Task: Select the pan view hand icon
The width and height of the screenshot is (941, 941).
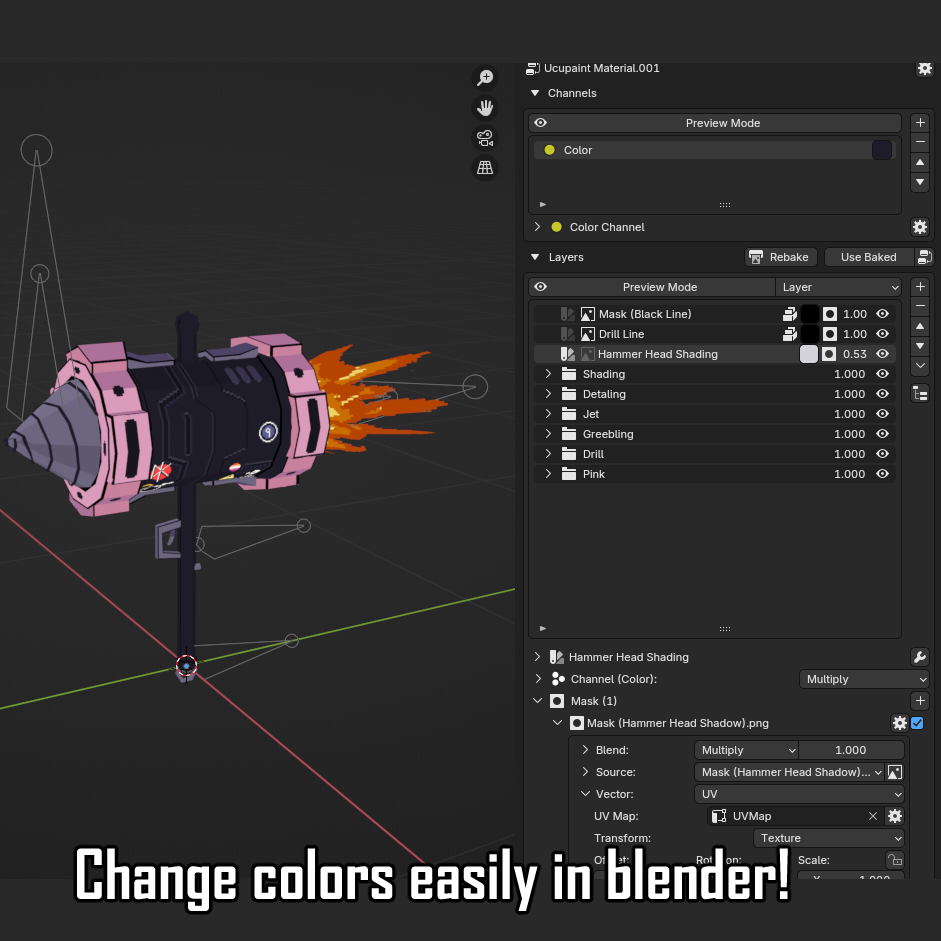Action: click(485, 108)
